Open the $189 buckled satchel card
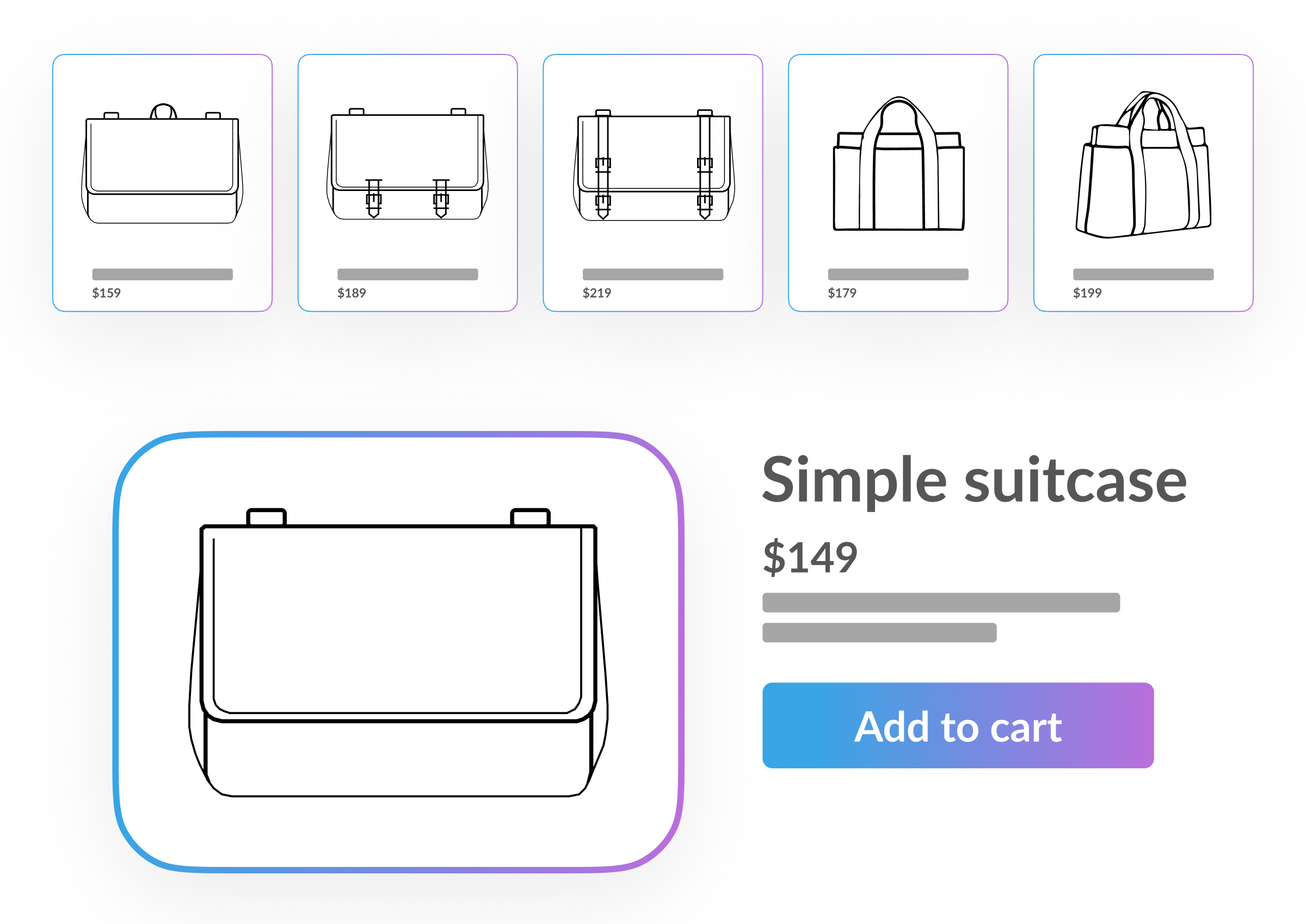Viewport: 1306px width, 924px height. (x=407, y=183)
